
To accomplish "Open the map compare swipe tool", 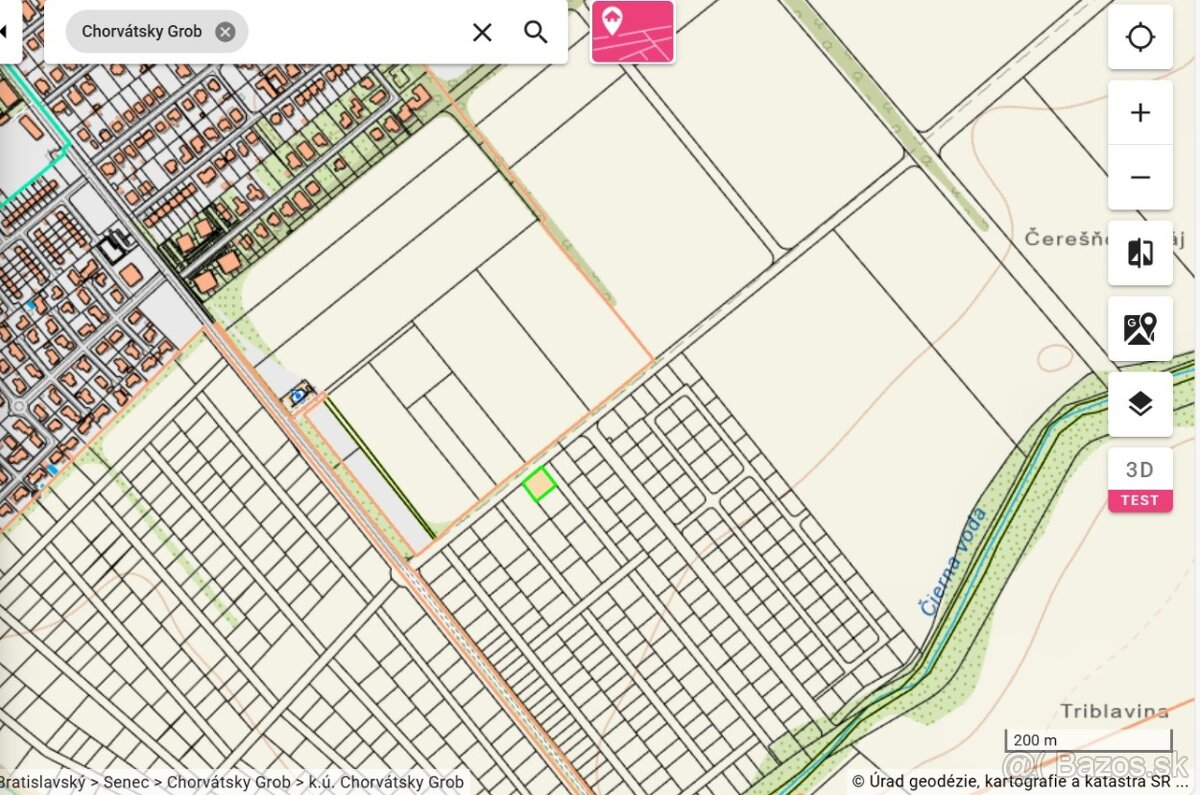I will coord(1140,253).
